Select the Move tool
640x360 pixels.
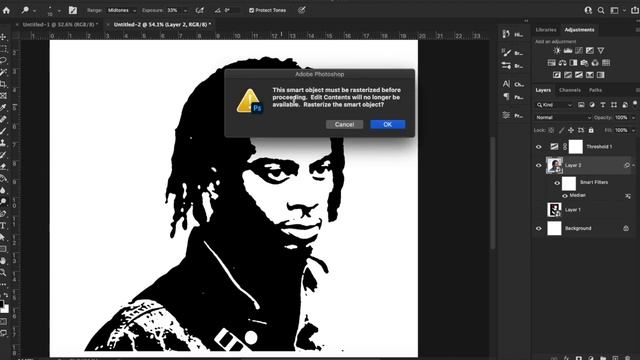[x=3, y=37]
